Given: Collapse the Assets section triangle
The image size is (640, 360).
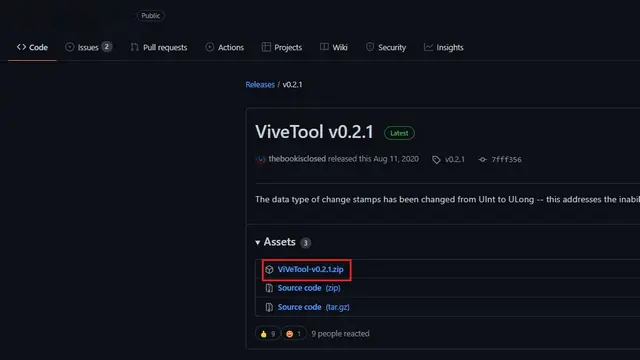Looking at the screenshot, I should click(x=258, y=242).
